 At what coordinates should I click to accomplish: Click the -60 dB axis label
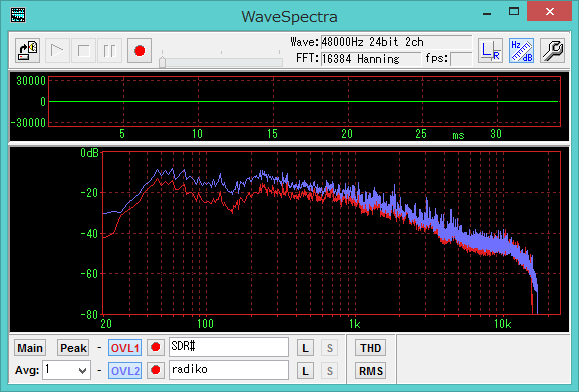89,274
